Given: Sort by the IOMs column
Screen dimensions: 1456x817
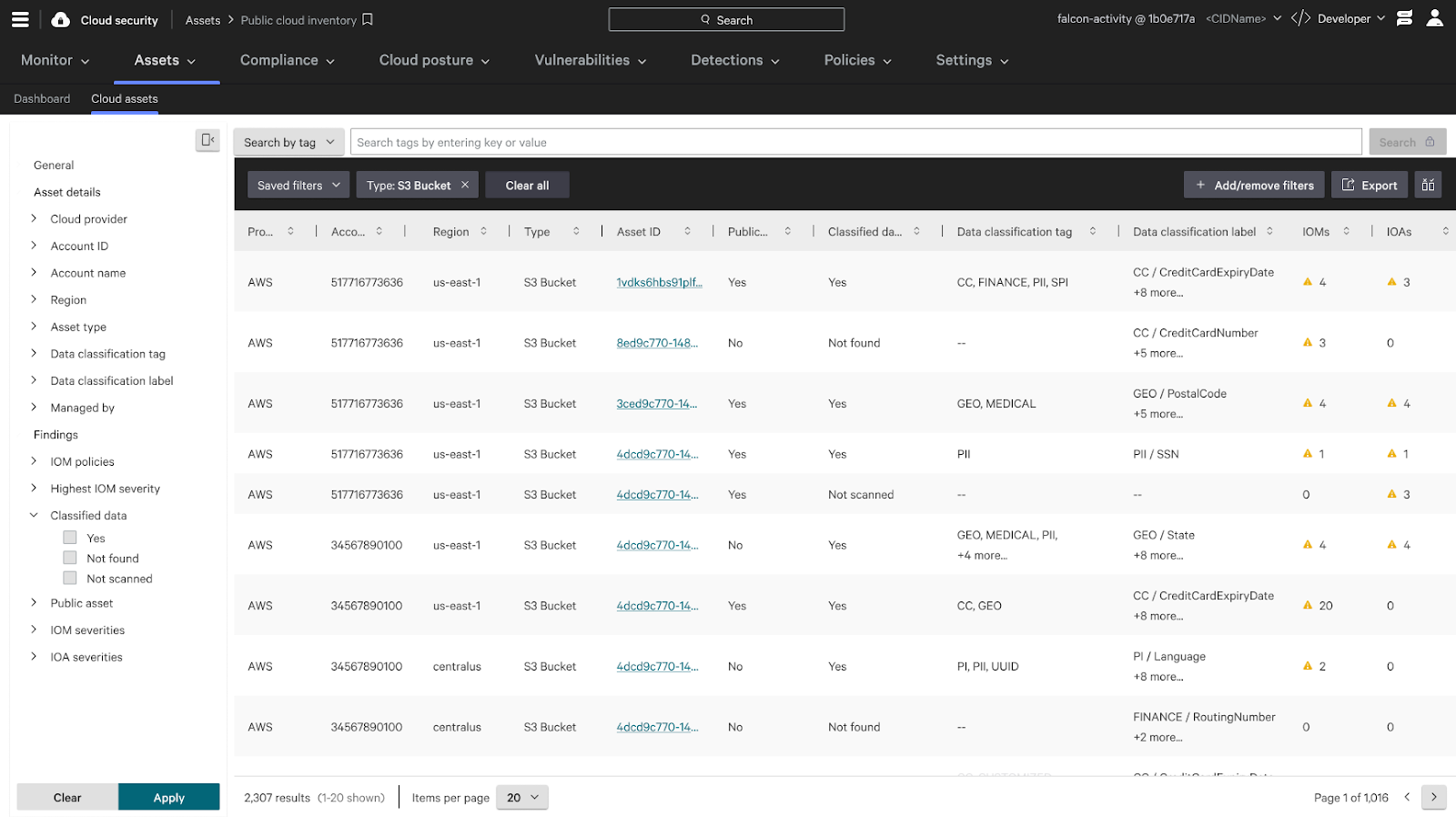Looking at the screenshot, I should [x=1347, y=231].
